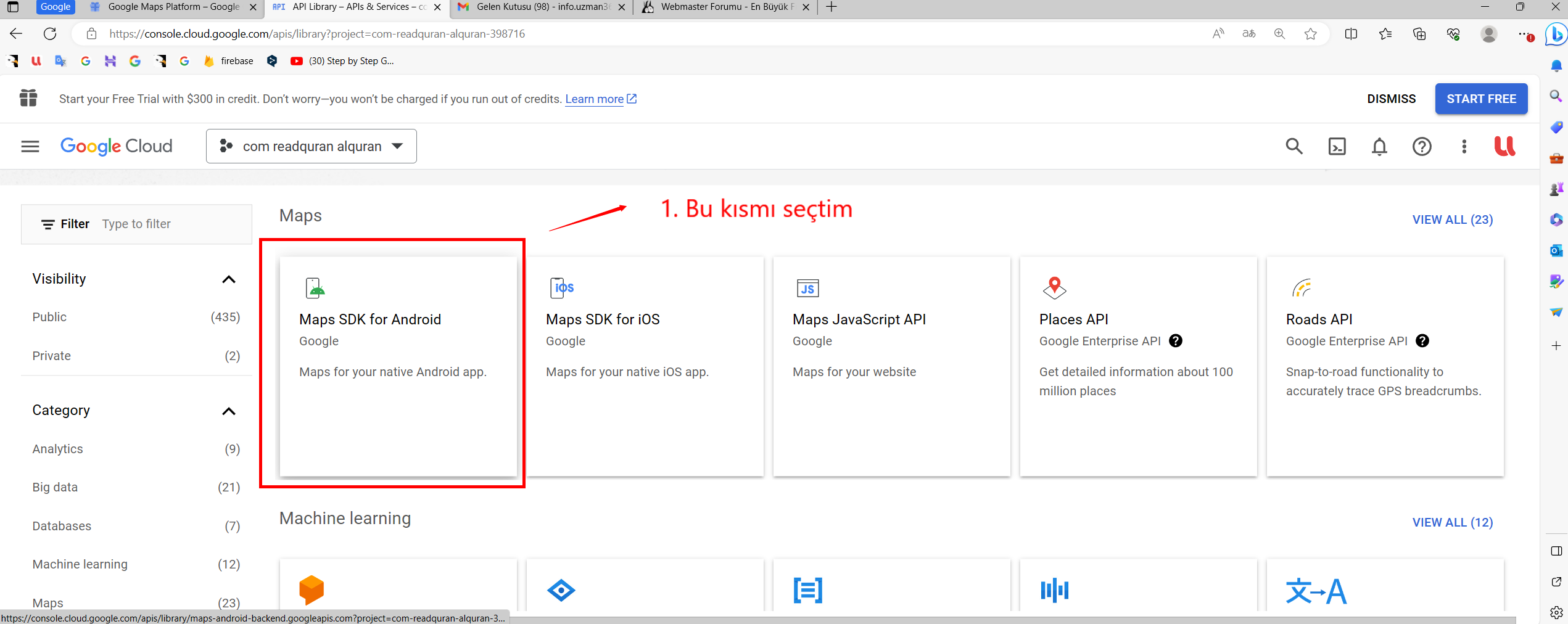
Task: Click the Maps JavaScript API JS icon
Action: coord(807,288)
